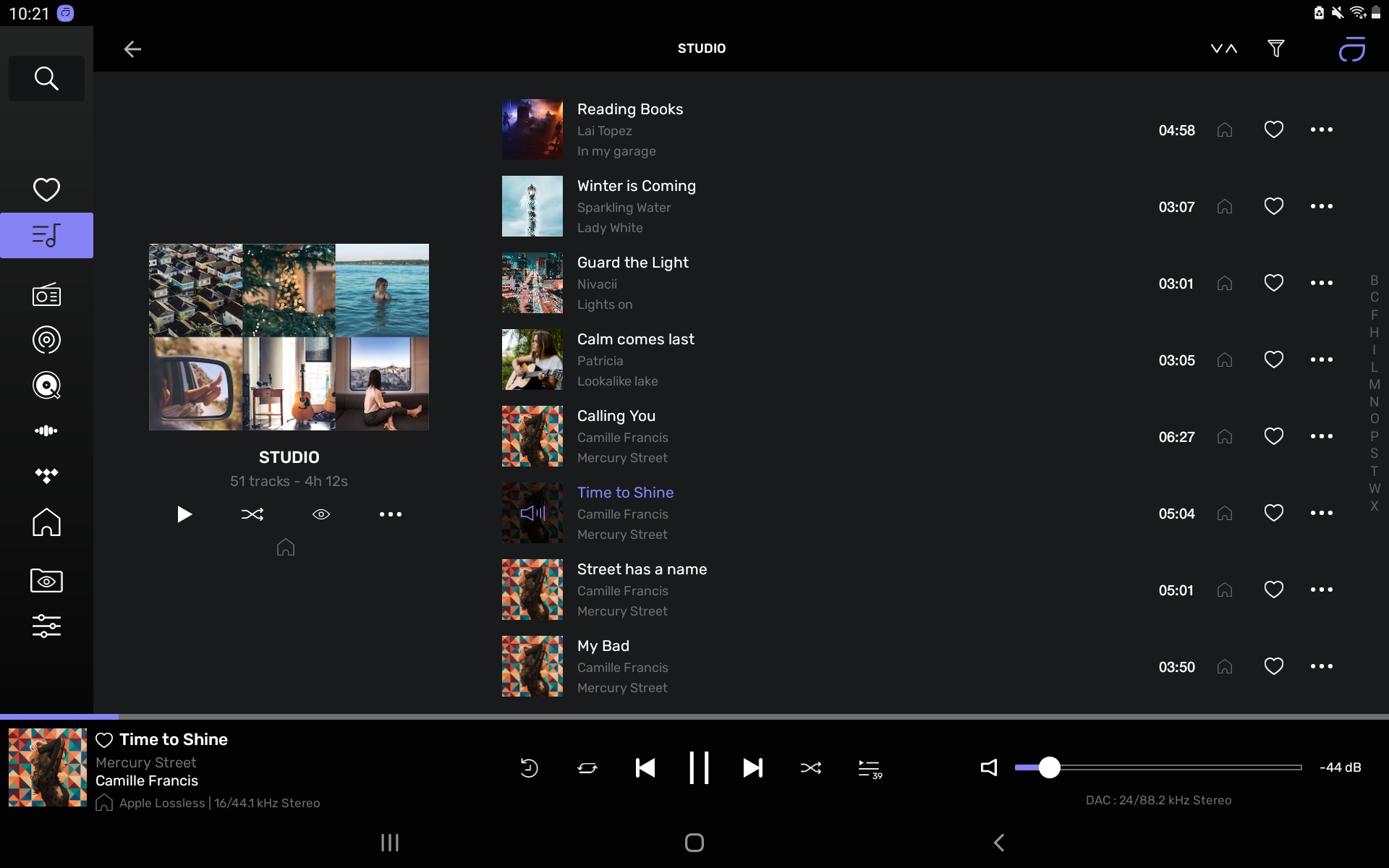Jump to letter M in the index
Viewport: 1389px width, 868px height.
click(x=1374, y=384)
